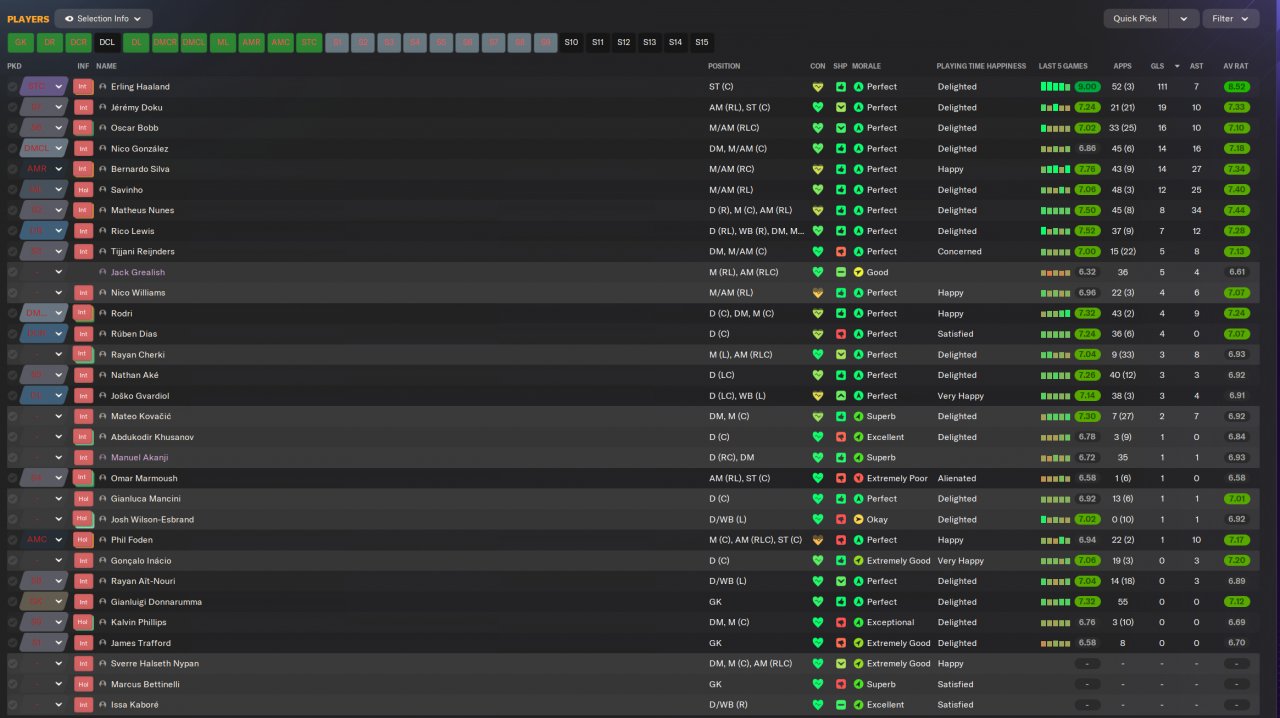Sort by PLAYING TIME HAPPINESS column header

pyautogui.click(x=981, y=66)
